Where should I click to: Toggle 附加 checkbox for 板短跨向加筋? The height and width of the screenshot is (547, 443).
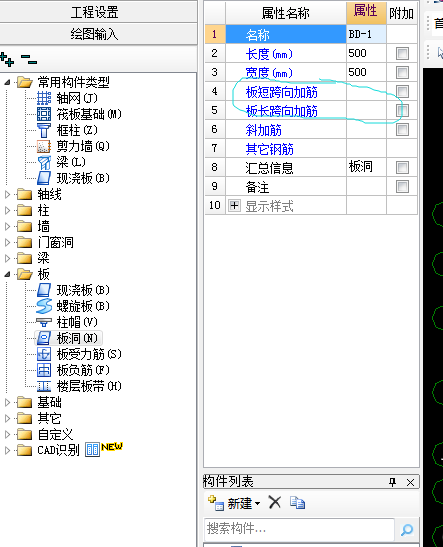pos(402,91)
